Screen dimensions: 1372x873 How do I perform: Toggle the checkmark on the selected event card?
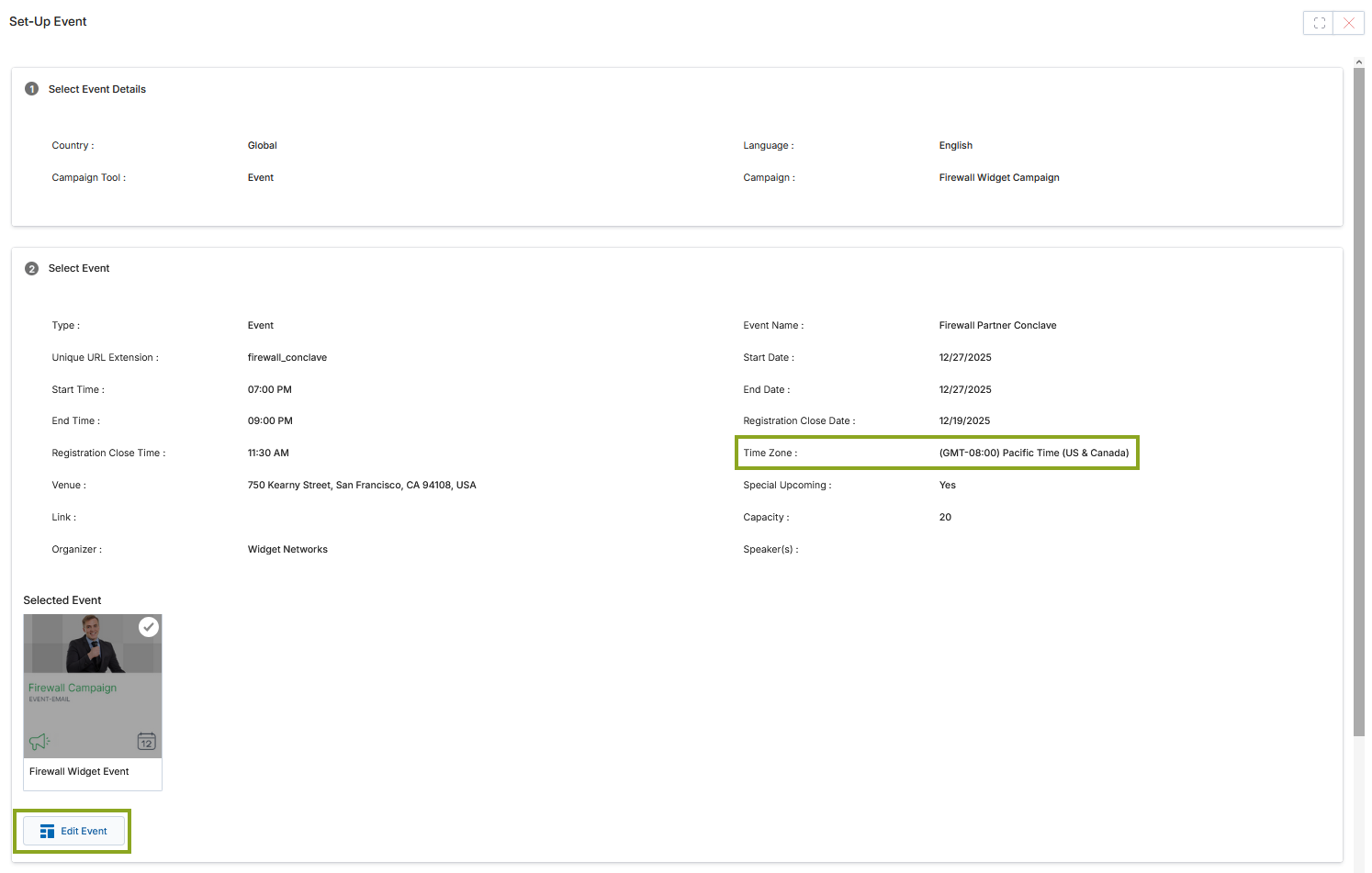click(149, 627)
